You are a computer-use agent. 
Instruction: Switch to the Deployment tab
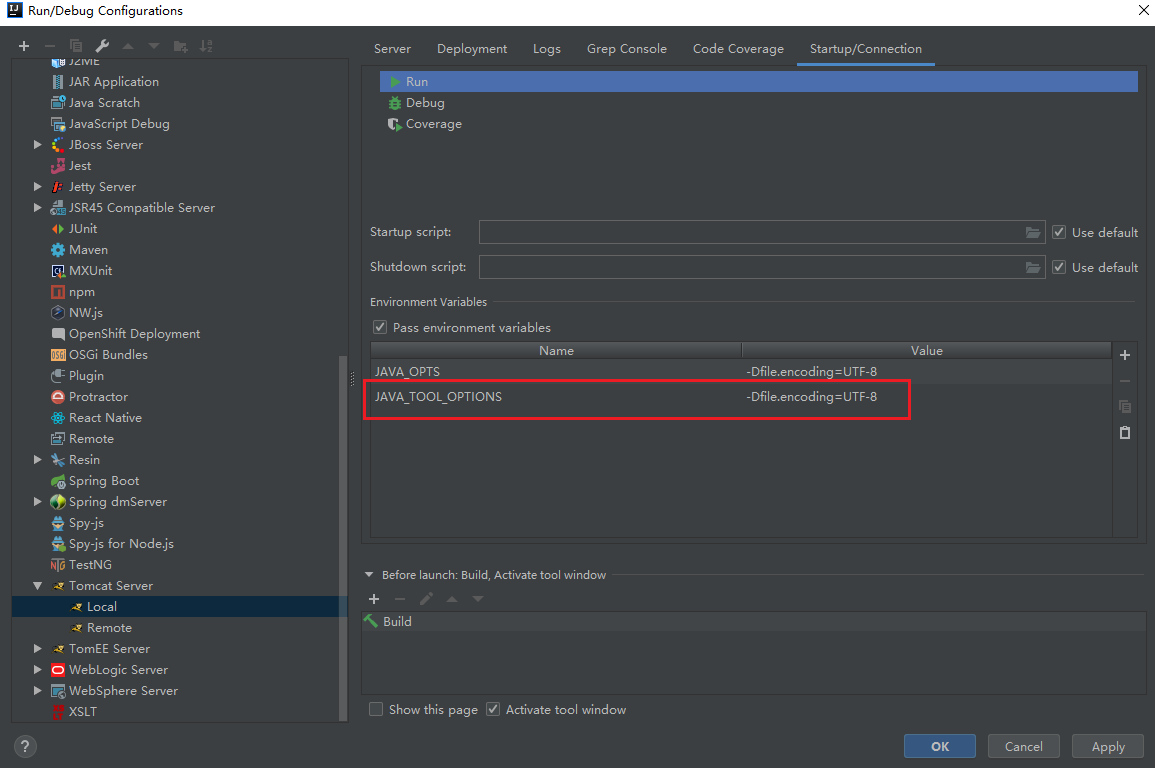pos(471,49)
